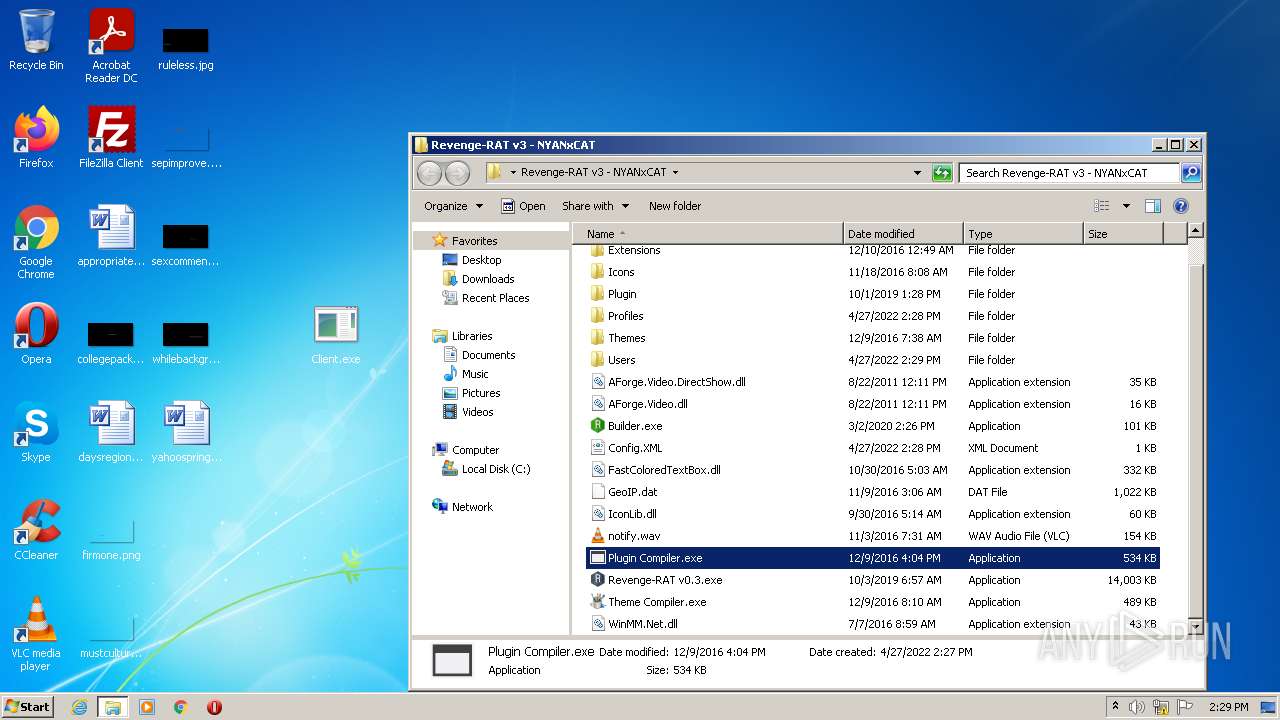
Task: Select Downloads in the Favorites pane
Action: pyautogui.click(x=487, y=279)
